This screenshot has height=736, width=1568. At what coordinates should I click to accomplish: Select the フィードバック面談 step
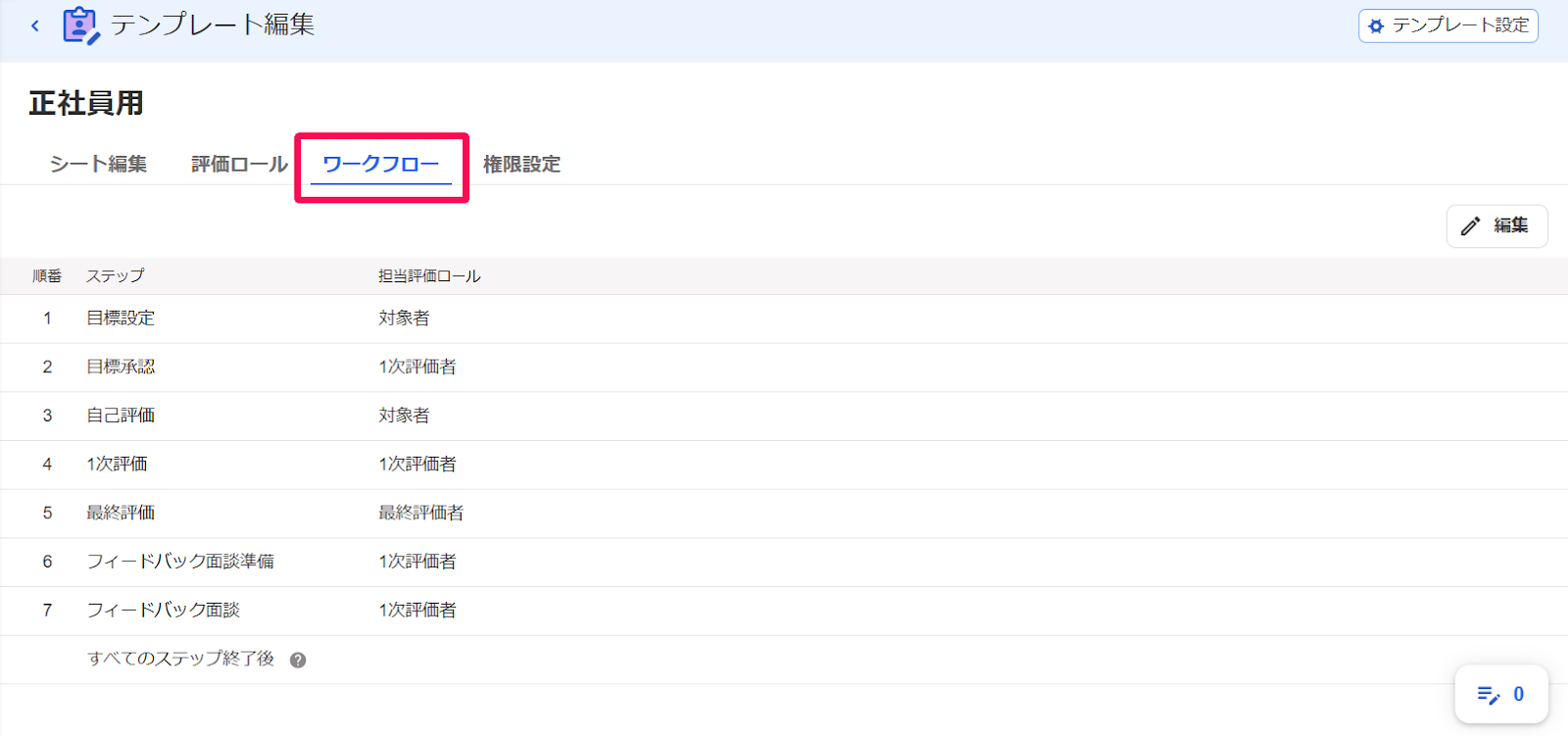click(x=163, y=611)
